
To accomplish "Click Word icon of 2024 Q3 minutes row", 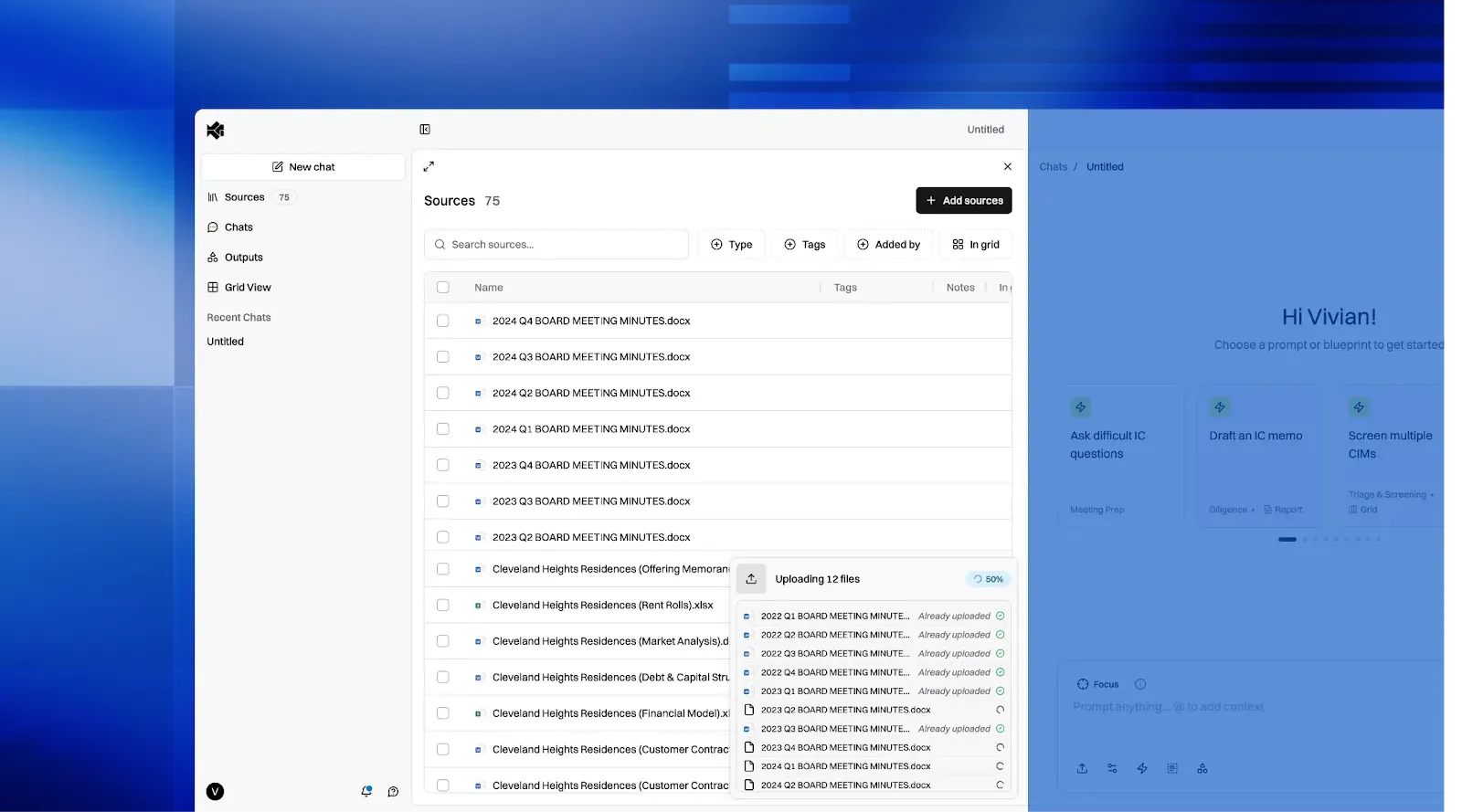I will 478,357.
